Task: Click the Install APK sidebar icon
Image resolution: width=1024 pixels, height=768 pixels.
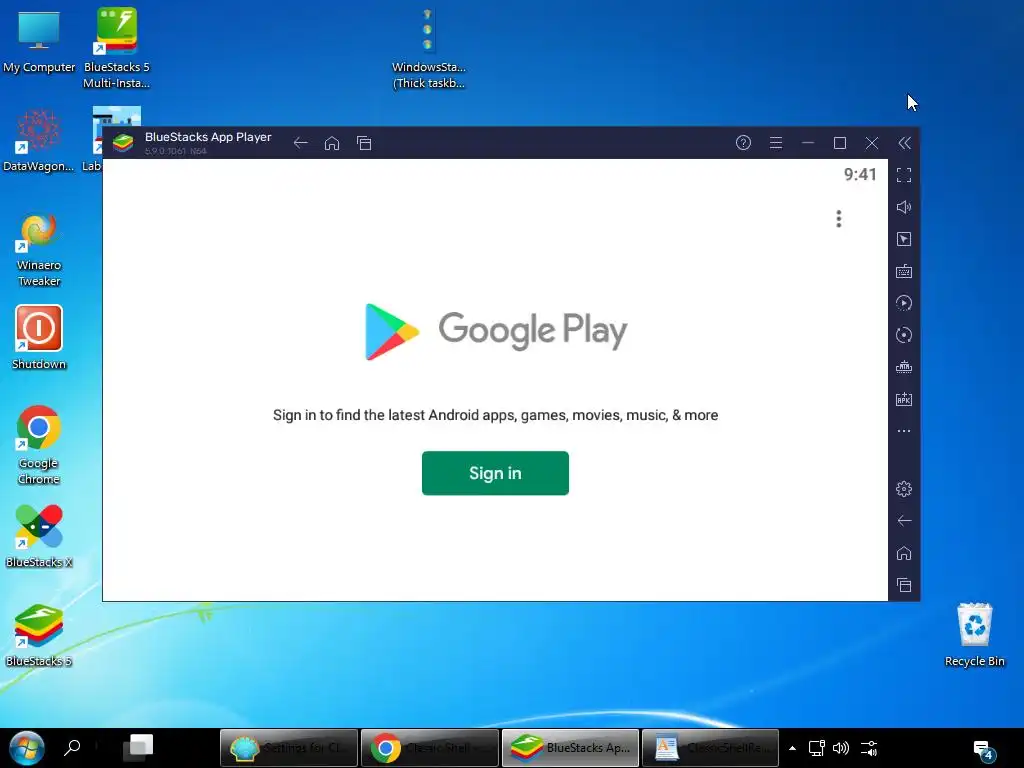Action: (x=904, y=399)
